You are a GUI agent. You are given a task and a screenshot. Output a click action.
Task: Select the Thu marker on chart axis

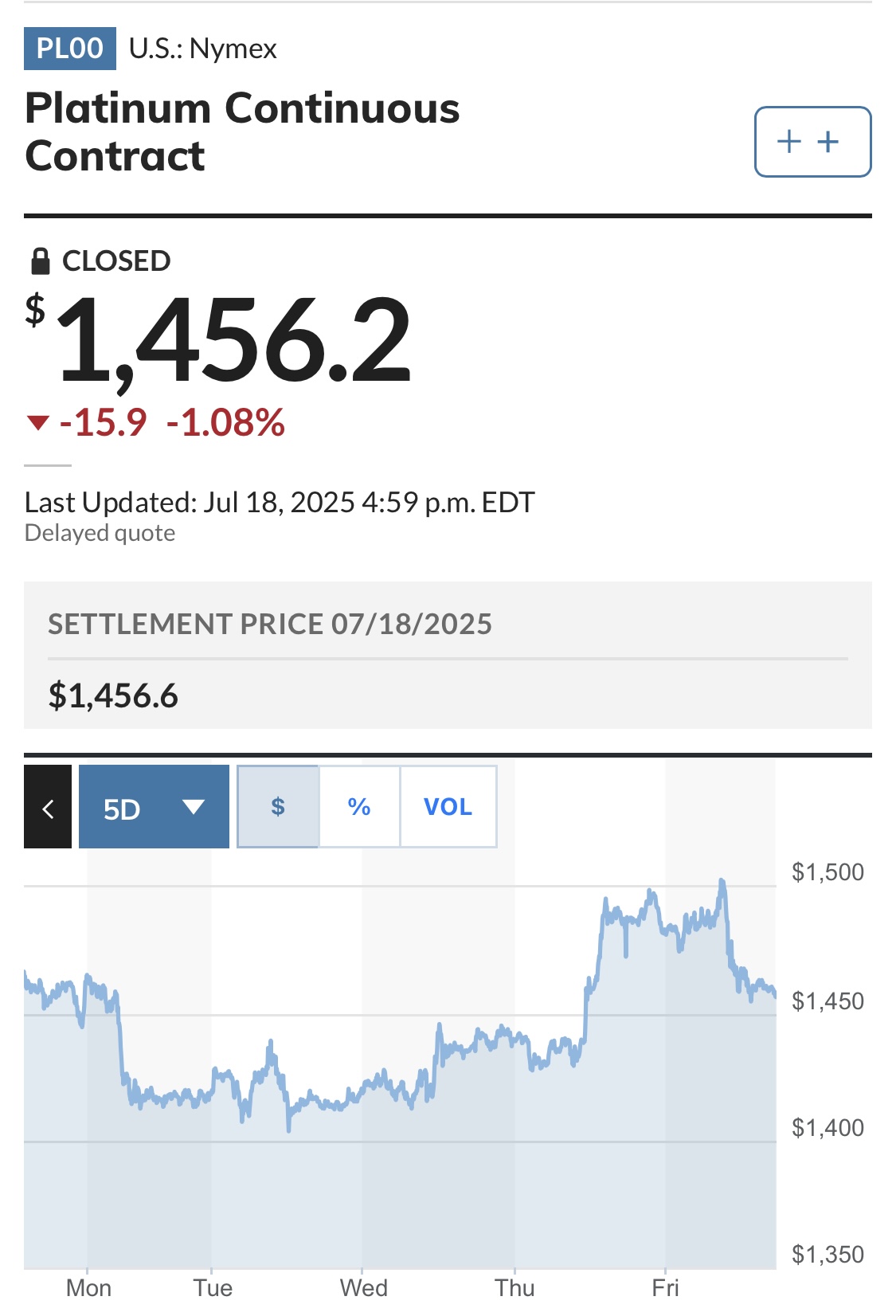(x=515, y=1288)
